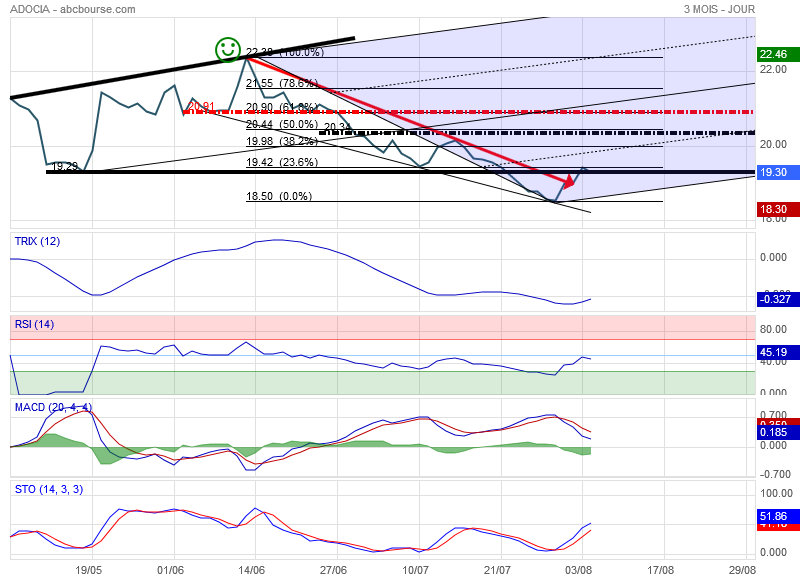Click the '19.42 (23.6%)' Fibonacci label
The height and width of the screenshot is (580, 800).
pyautogui.click(x=282, y=162)
